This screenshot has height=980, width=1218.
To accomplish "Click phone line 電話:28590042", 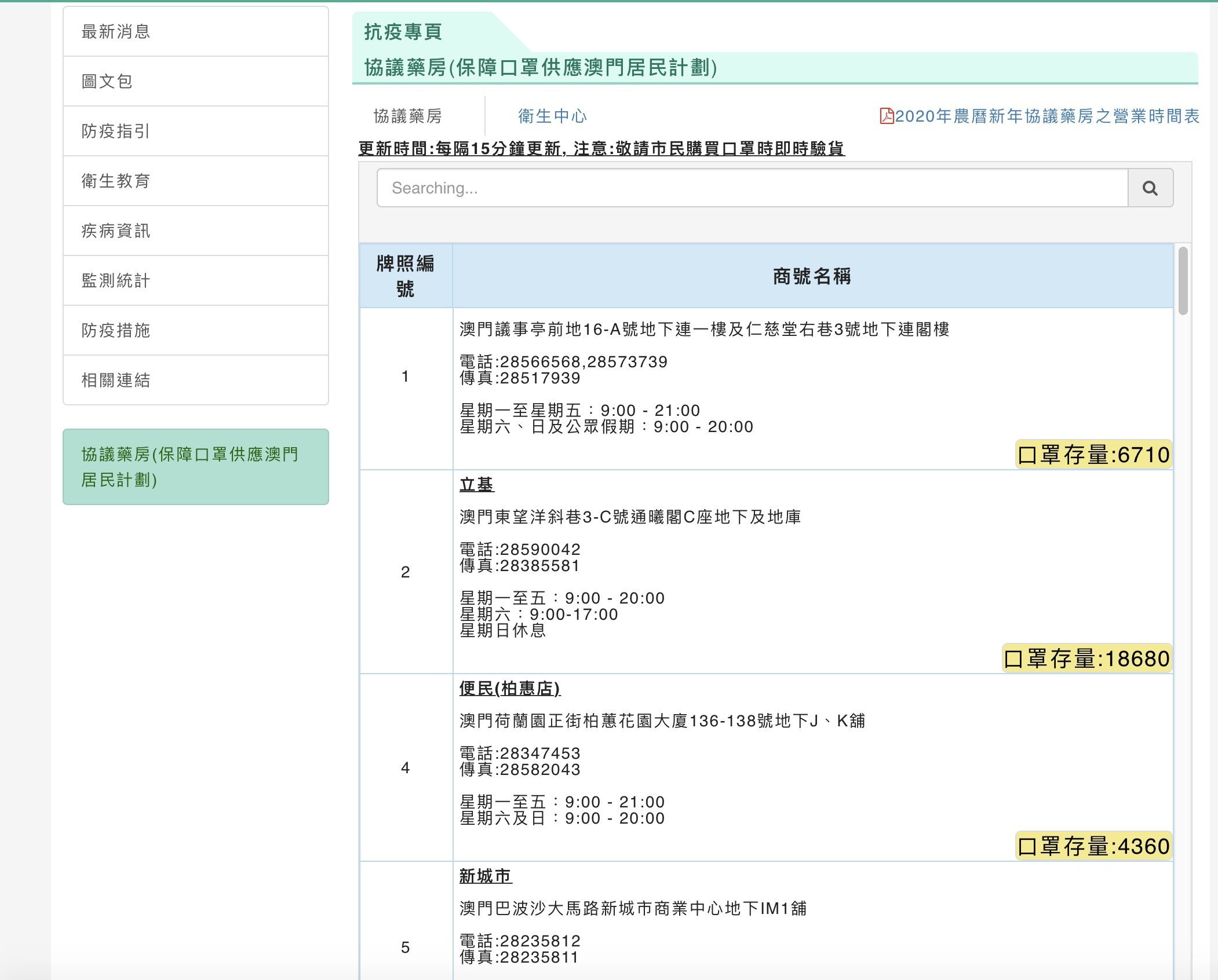I will click(x=520, y=549).
